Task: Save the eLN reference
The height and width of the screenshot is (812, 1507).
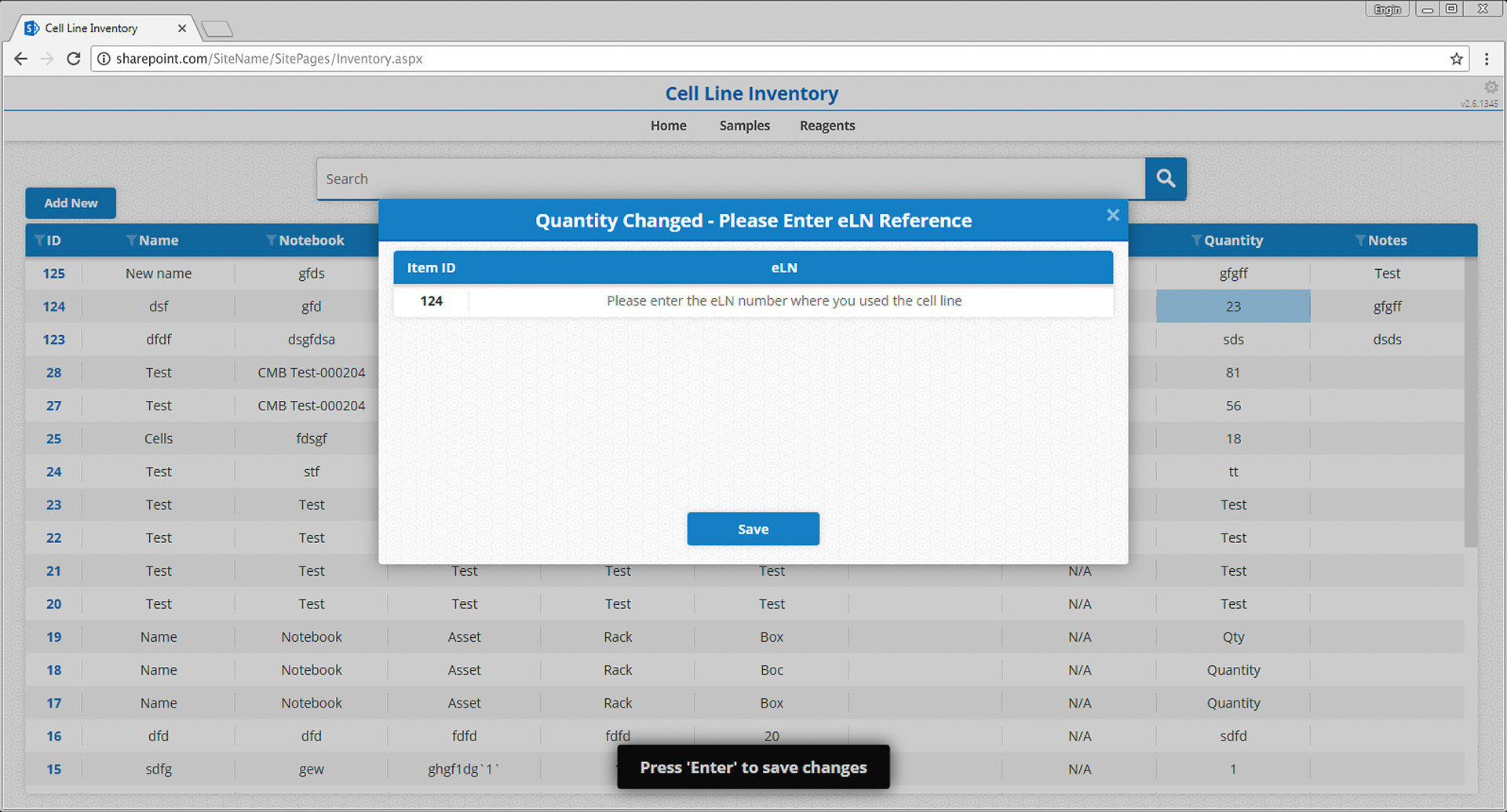Action: pos(753,529)
